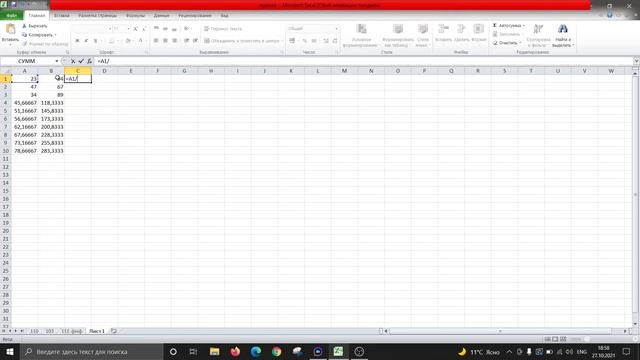The width and height of the screenshot is (640, 360).
Task: Toggle underline formatting
Action: click(x=95, y=41)
